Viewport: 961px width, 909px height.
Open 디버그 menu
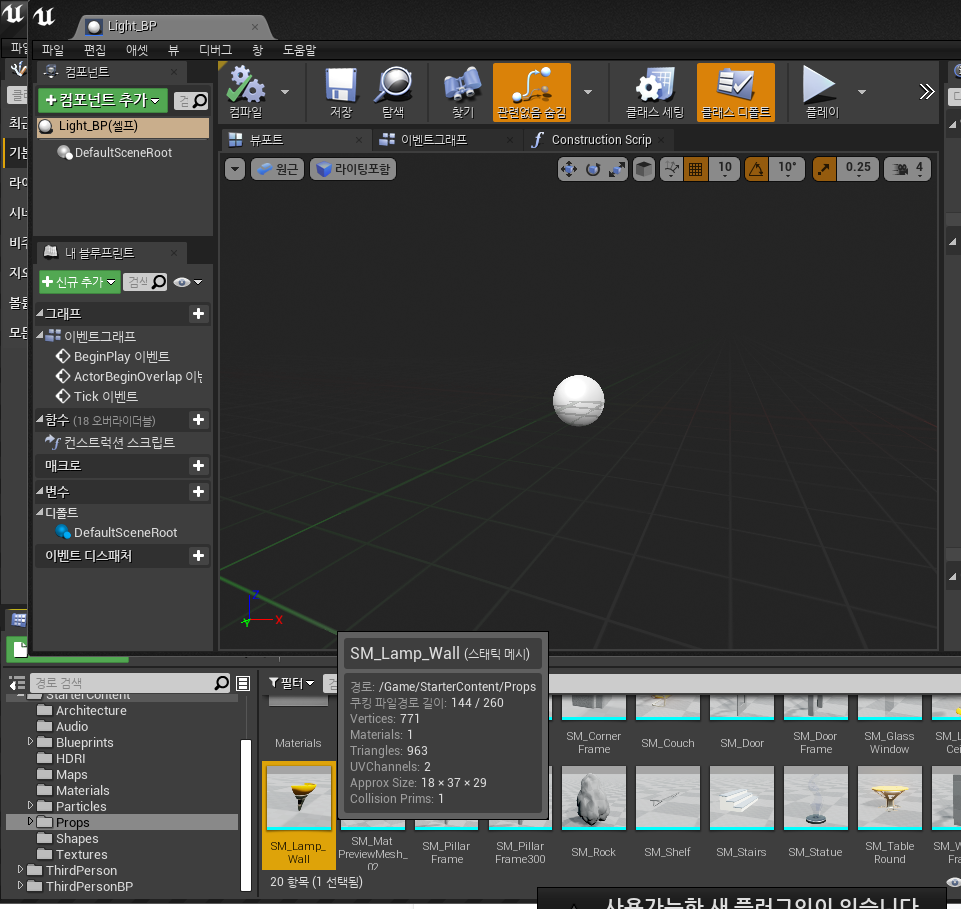click(216, 50)
